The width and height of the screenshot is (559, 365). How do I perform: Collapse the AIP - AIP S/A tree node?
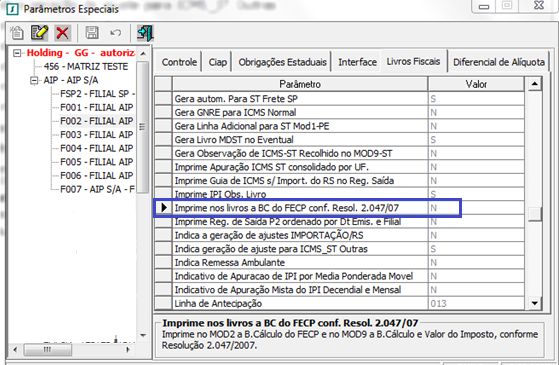tap(34, 80)
